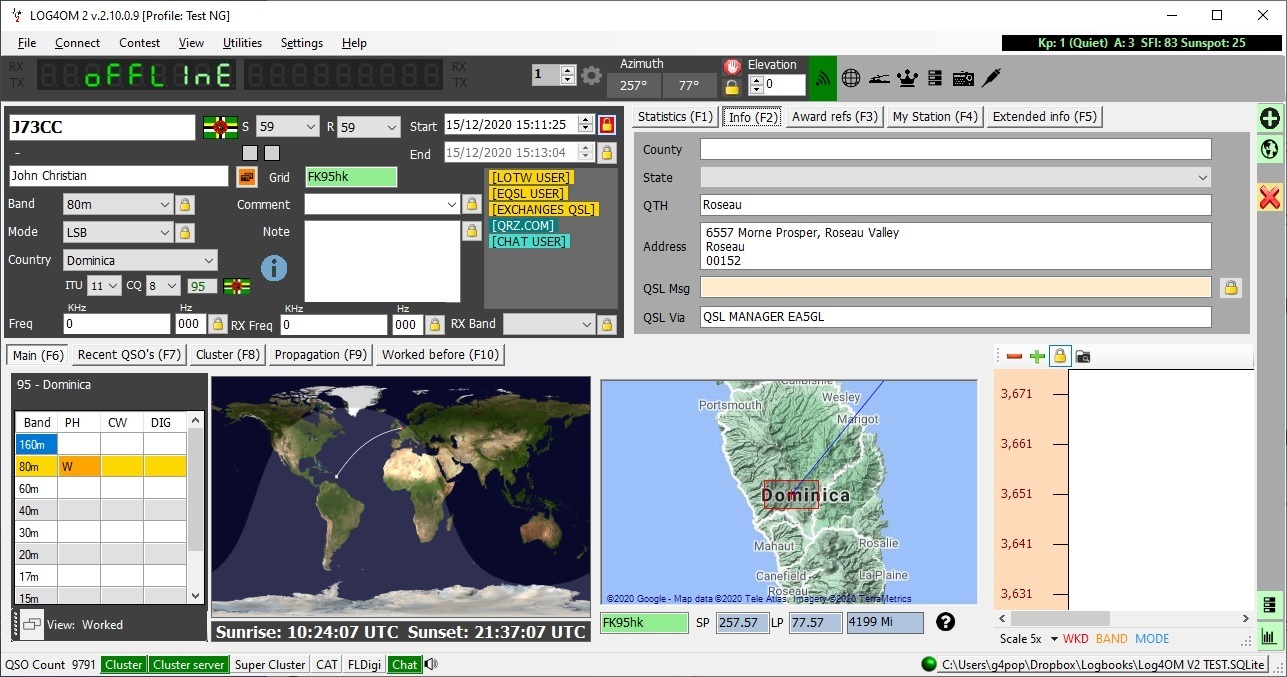Click the orange lookup icon beside name
The image size is (1287, 677).
click(246, 176)
